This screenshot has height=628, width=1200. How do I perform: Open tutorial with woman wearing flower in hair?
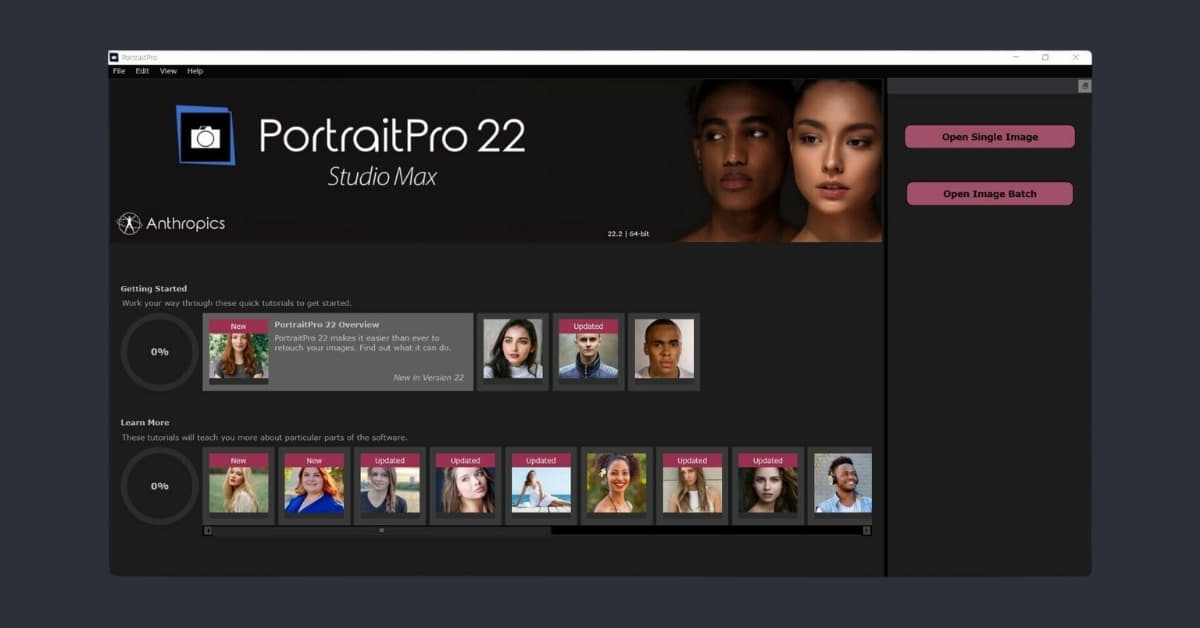616,486
